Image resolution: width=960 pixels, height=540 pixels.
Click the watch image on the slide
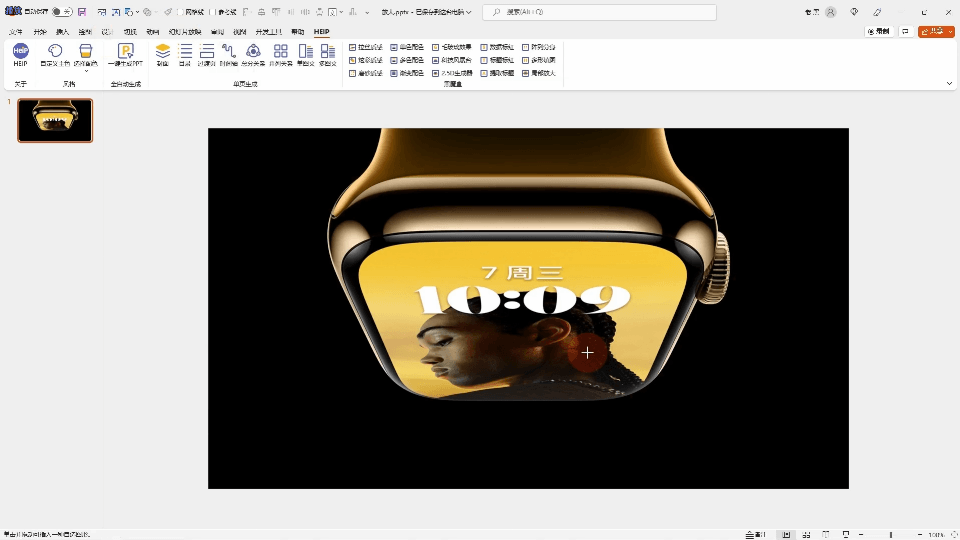[528, 264]
